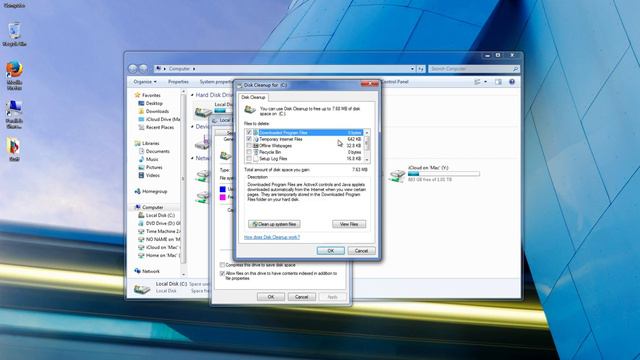
Task: Check the Offline Webpages checkbox
Action: [249, 146]
